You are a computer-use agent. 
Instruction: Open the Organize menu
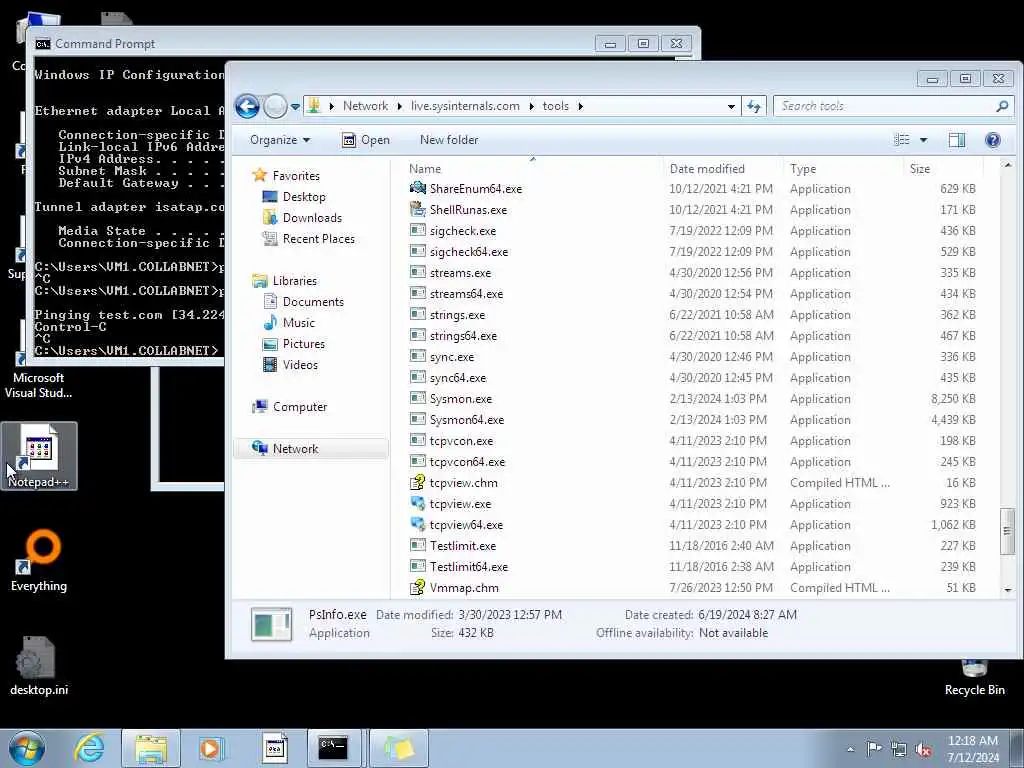tap(280, 140)
